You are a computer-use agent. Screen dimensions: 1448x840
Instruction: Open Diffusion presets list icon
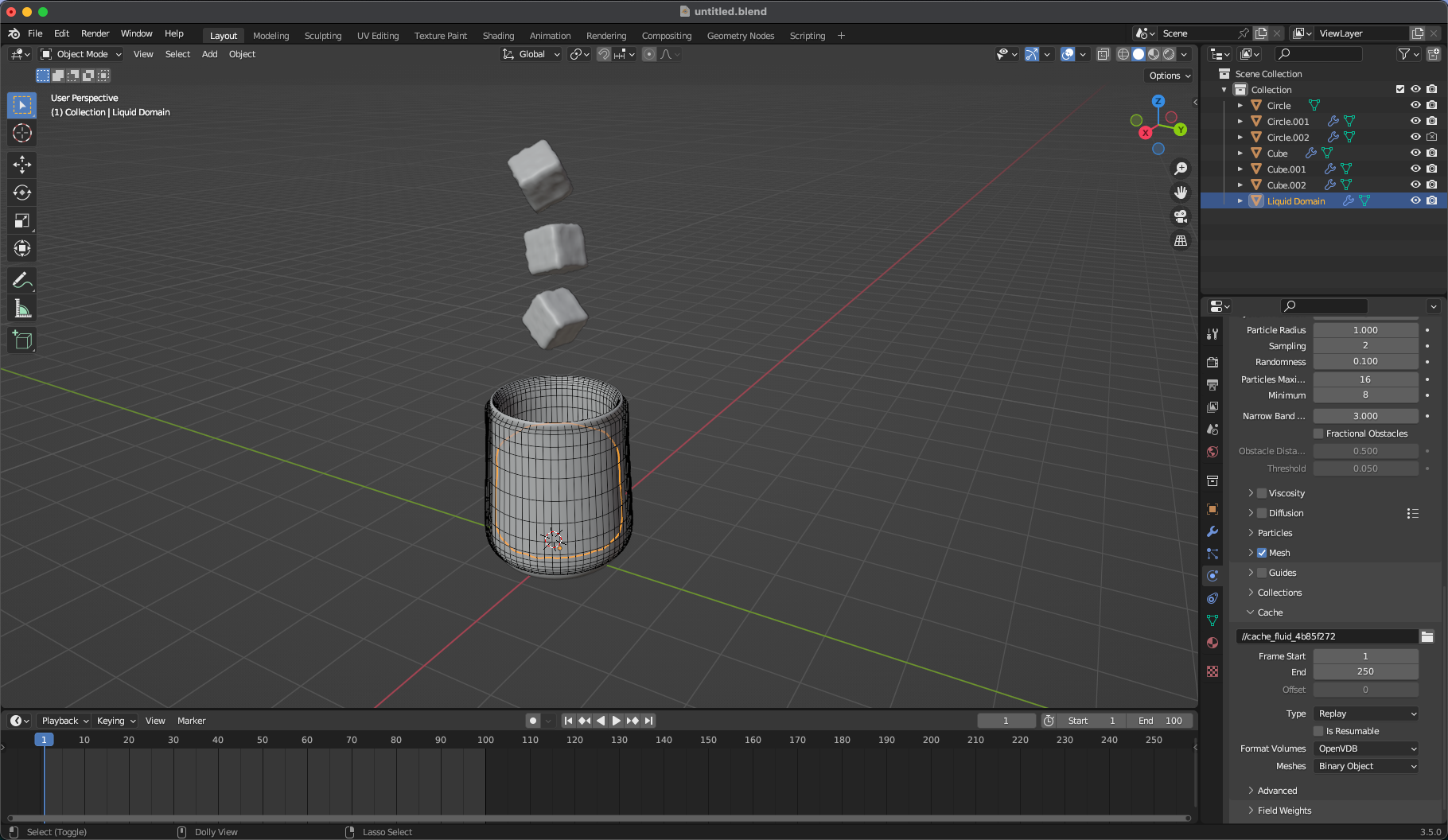tap(1413, 513)
